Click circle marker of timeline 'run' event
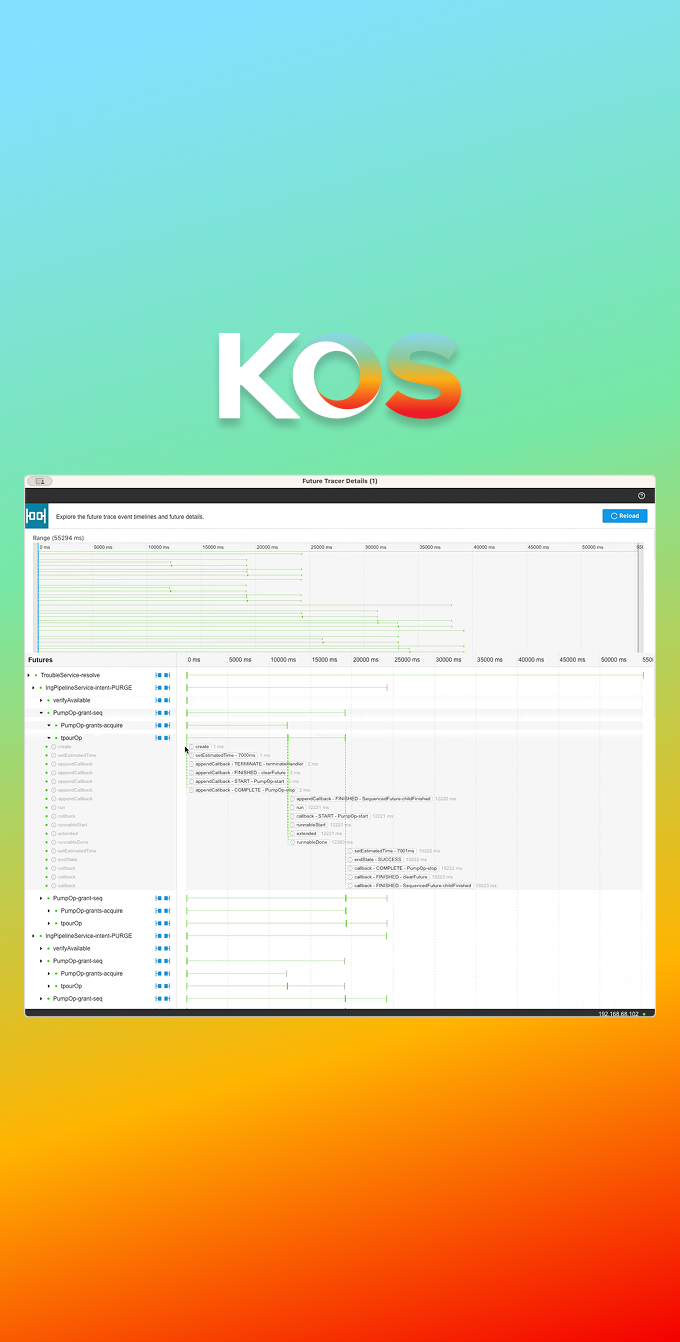This screenshot has height=1342, width=680. [292, 807]
